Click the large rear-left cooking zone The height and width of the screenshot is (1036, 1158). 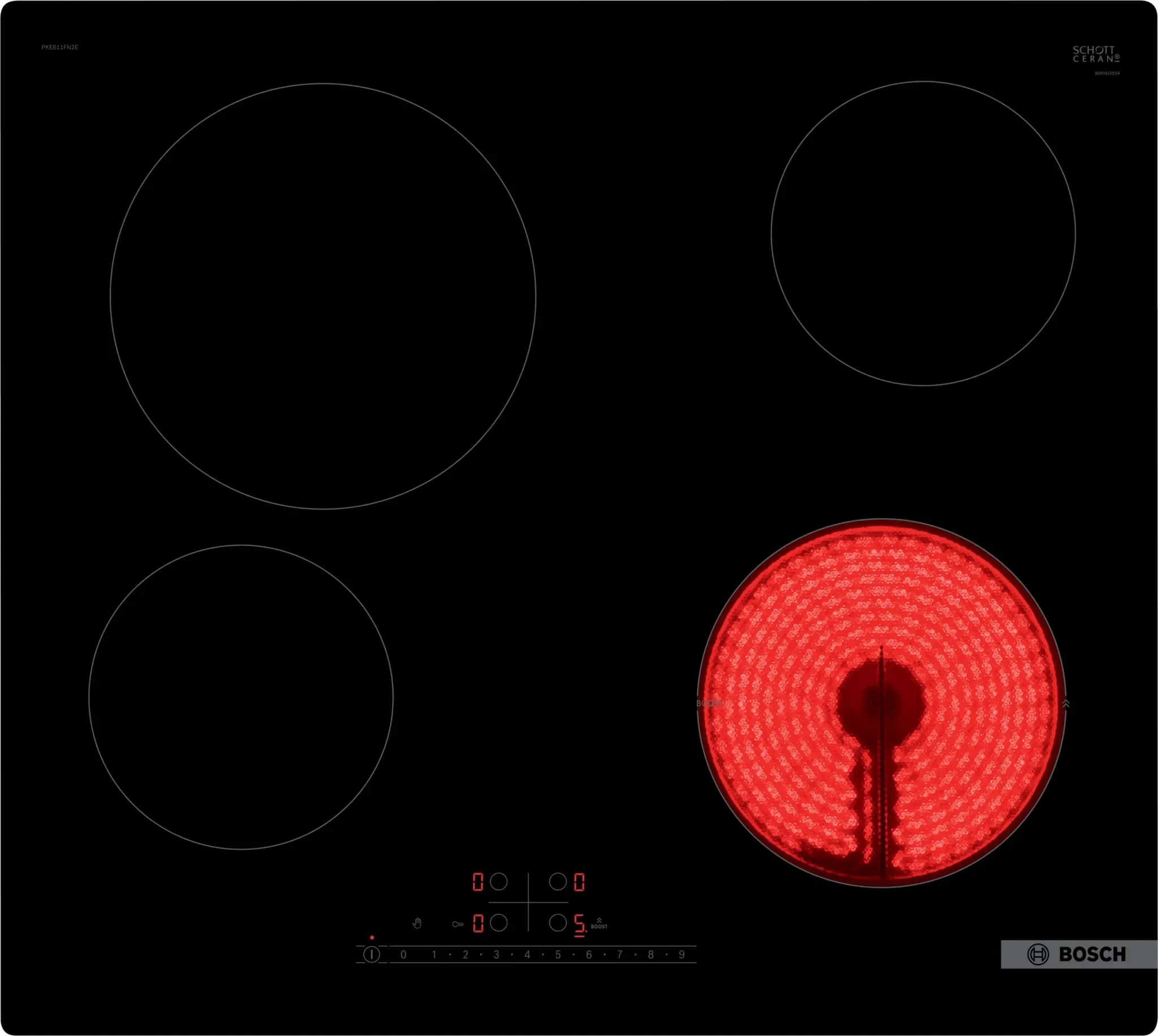coord(323,296)
